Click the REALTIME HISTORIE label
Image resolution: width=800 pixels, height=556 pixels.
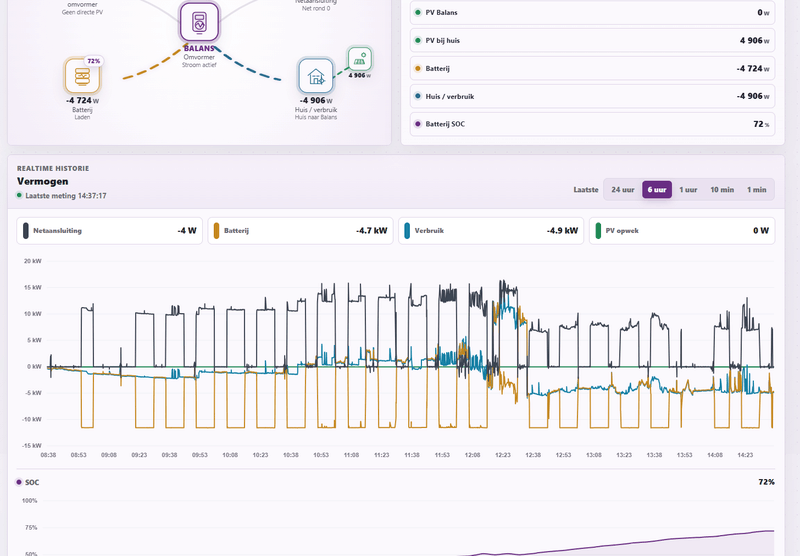click(53, 168)
